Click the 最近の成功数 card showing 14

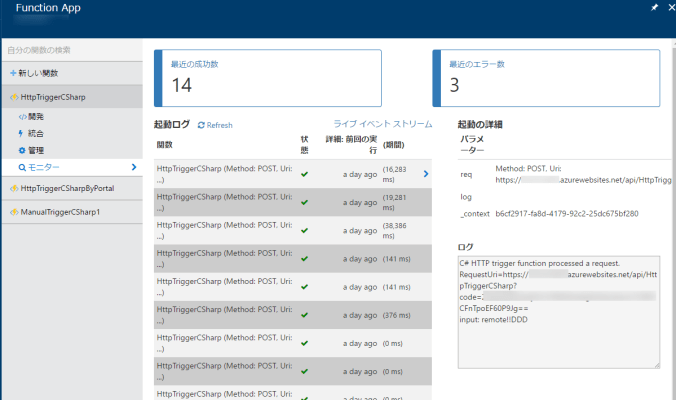268,78
